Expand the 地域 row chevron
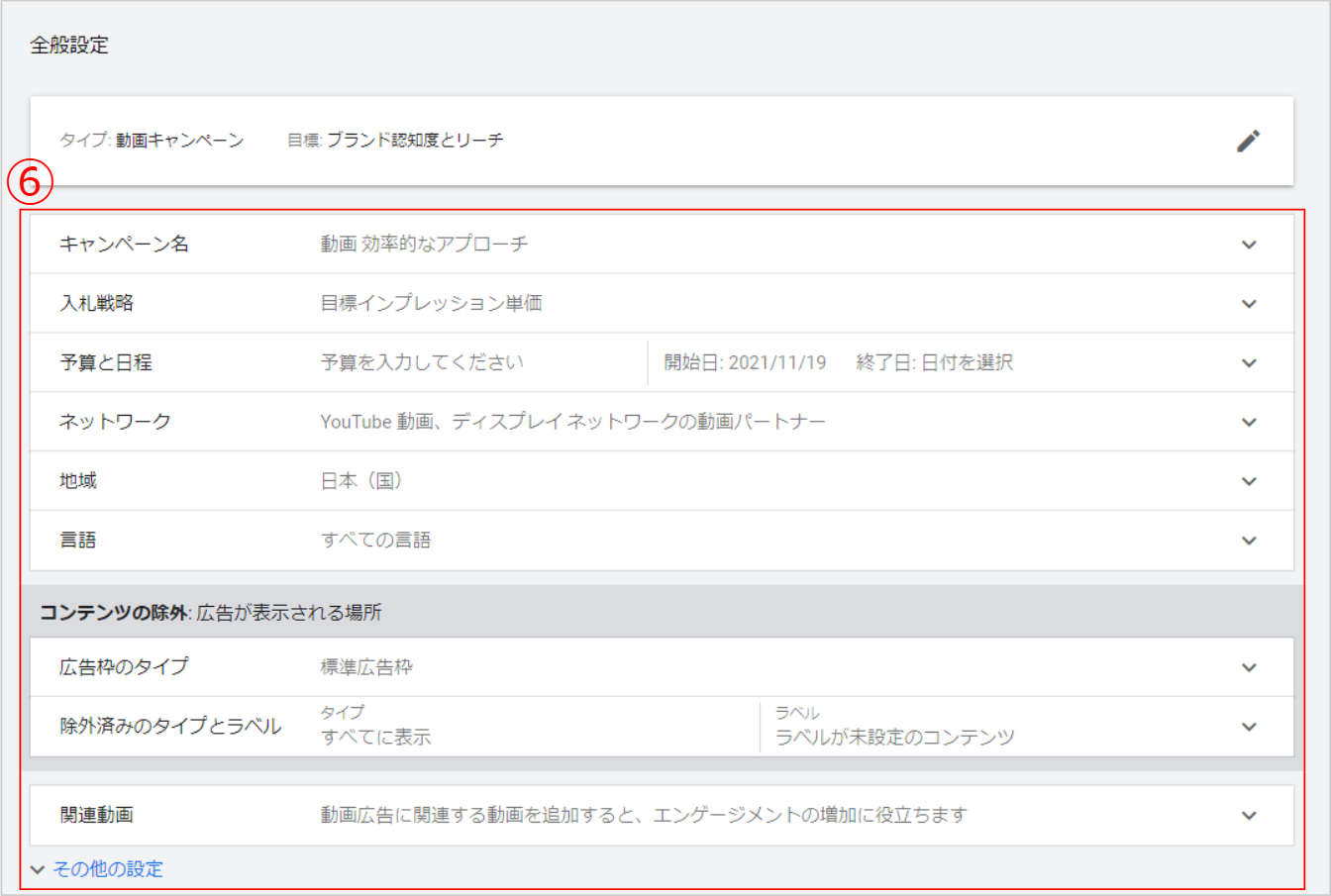 point(1249,482)
